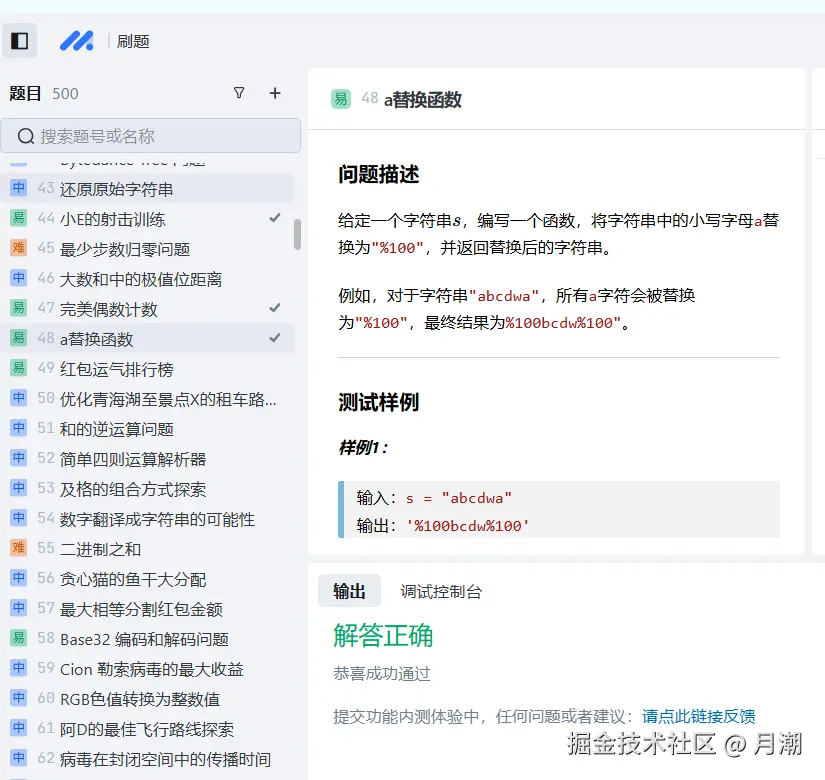
Task: Open the filter dropdown above the problem list
Action: click(x=239, y=93)
